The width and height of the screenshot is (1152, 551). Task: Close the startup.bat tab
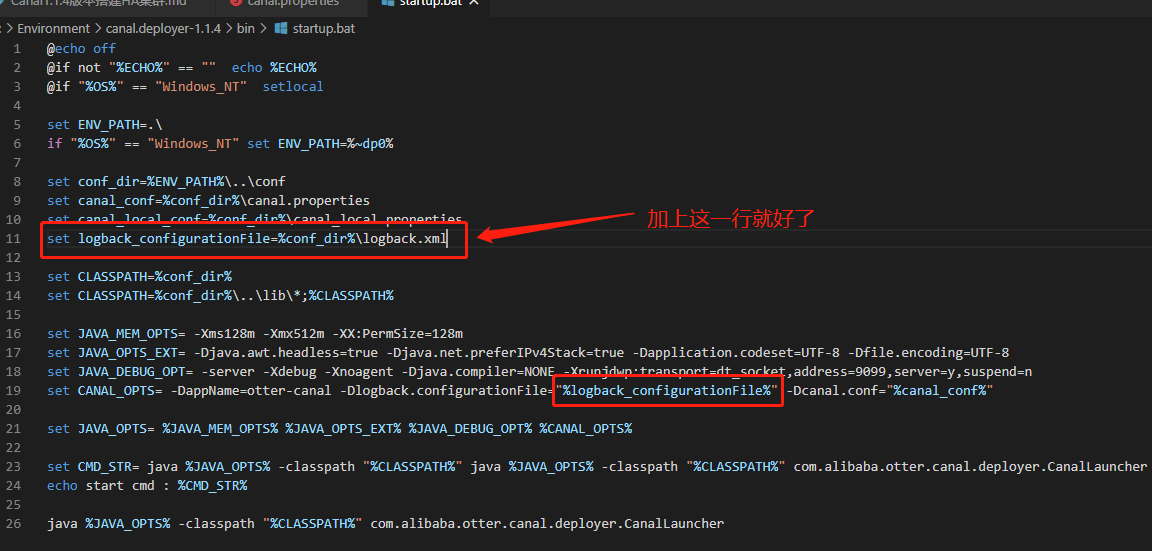474,4
